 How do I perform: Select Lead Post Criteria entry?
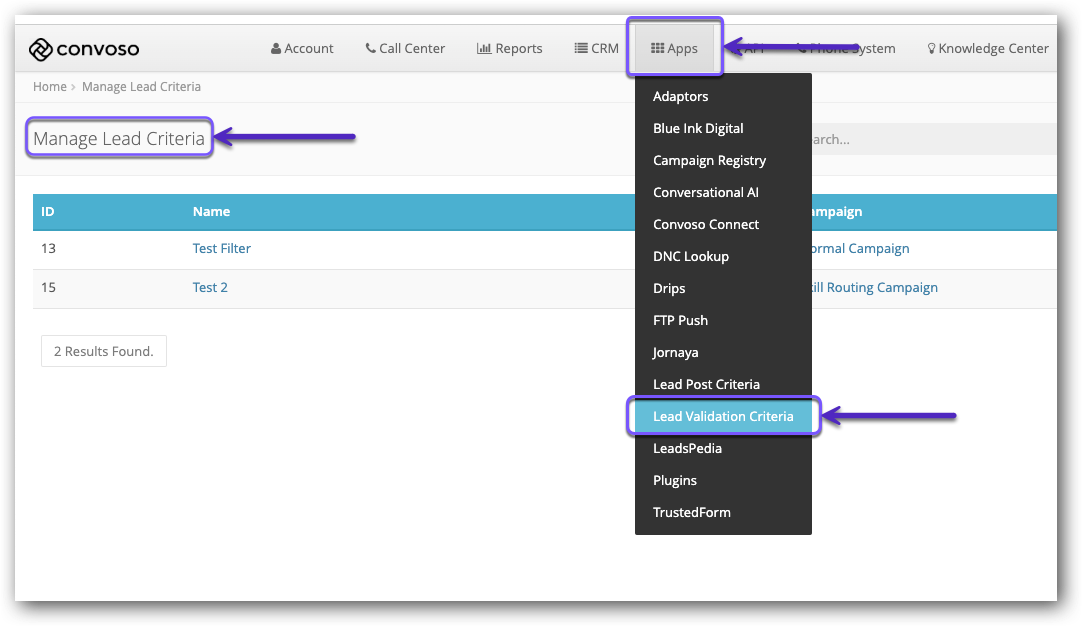[x=723, y=384]
